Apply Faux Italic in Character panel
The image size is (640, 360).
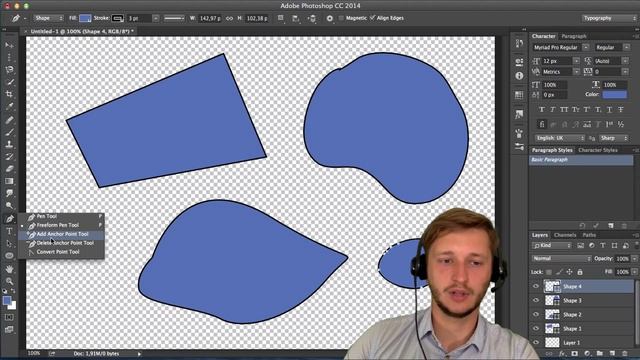[553, 109]
